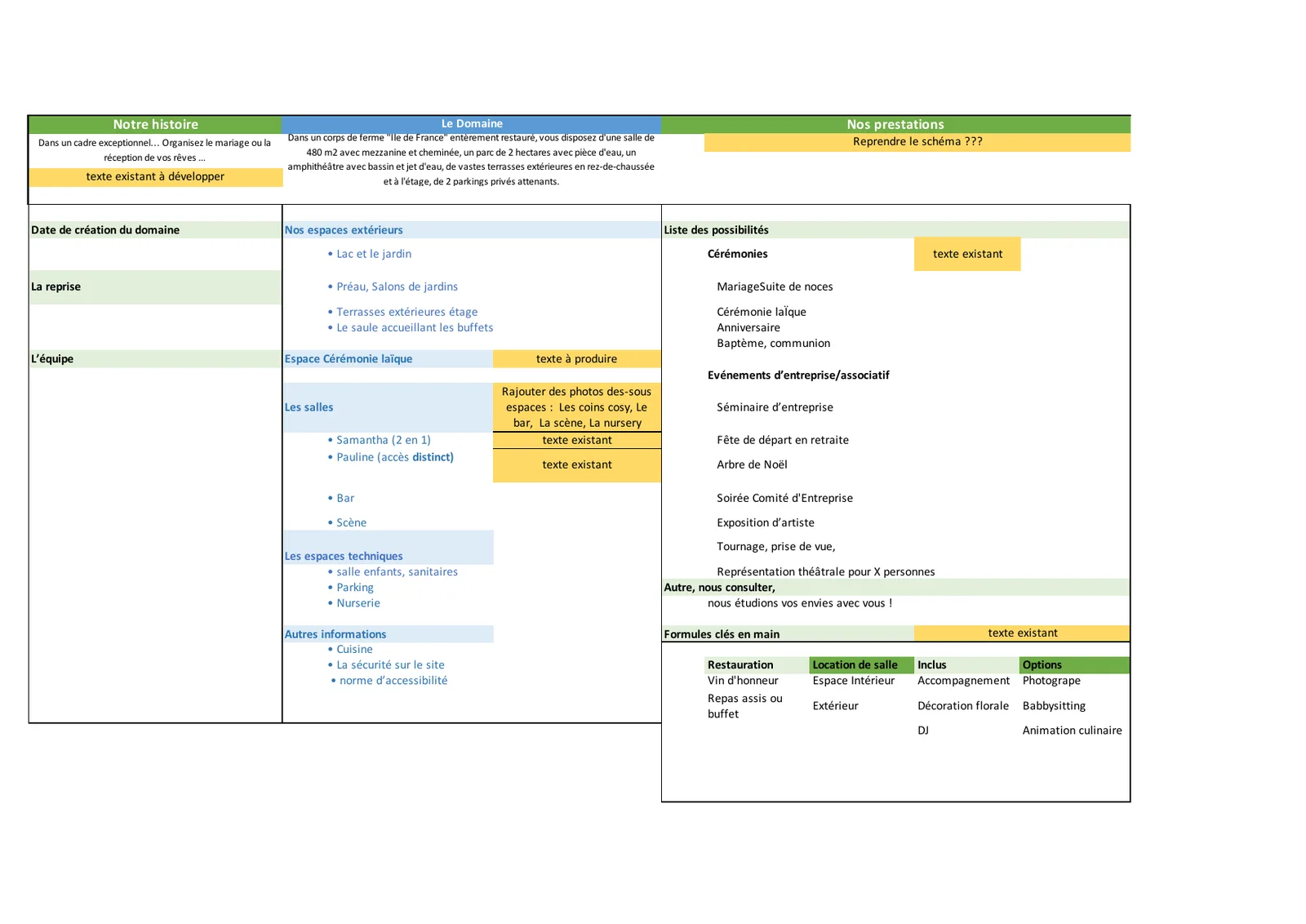The width and height of the screenshot is (1306, 924).
Task: Click the 'Espace Intérieur' cell
Action: pos(854,681)
